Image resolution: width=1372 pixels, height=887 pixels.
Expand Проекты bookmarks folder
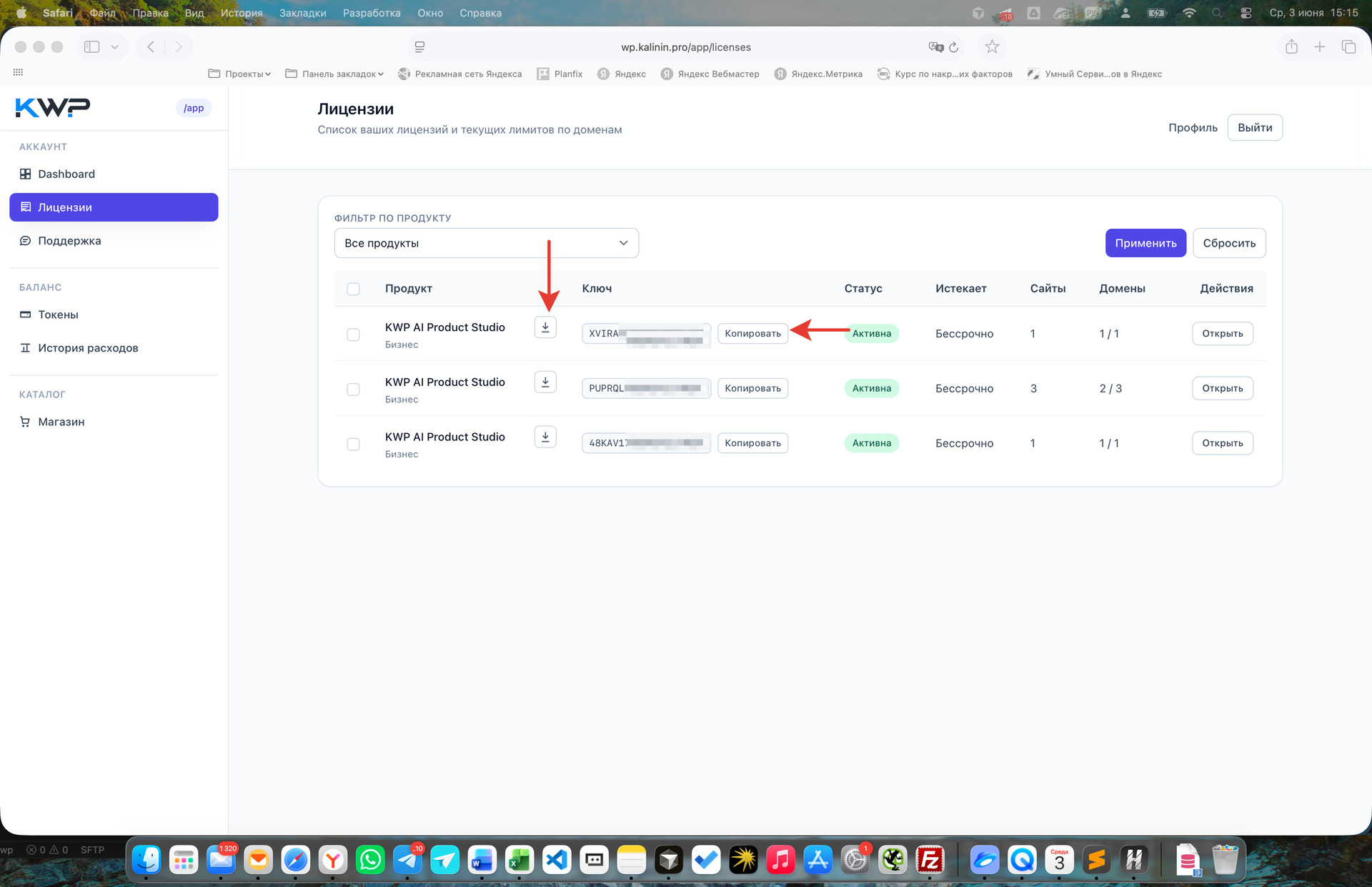[x=239, y=74]
